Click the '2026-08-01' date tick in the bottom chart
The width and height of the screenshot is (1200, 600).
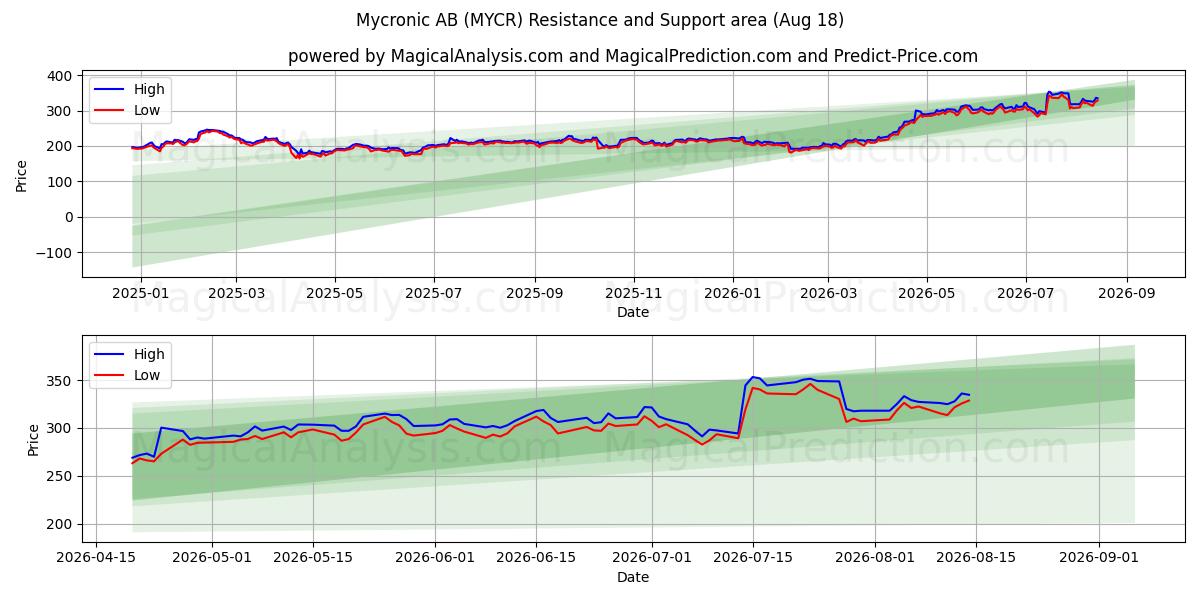point(876,559)
